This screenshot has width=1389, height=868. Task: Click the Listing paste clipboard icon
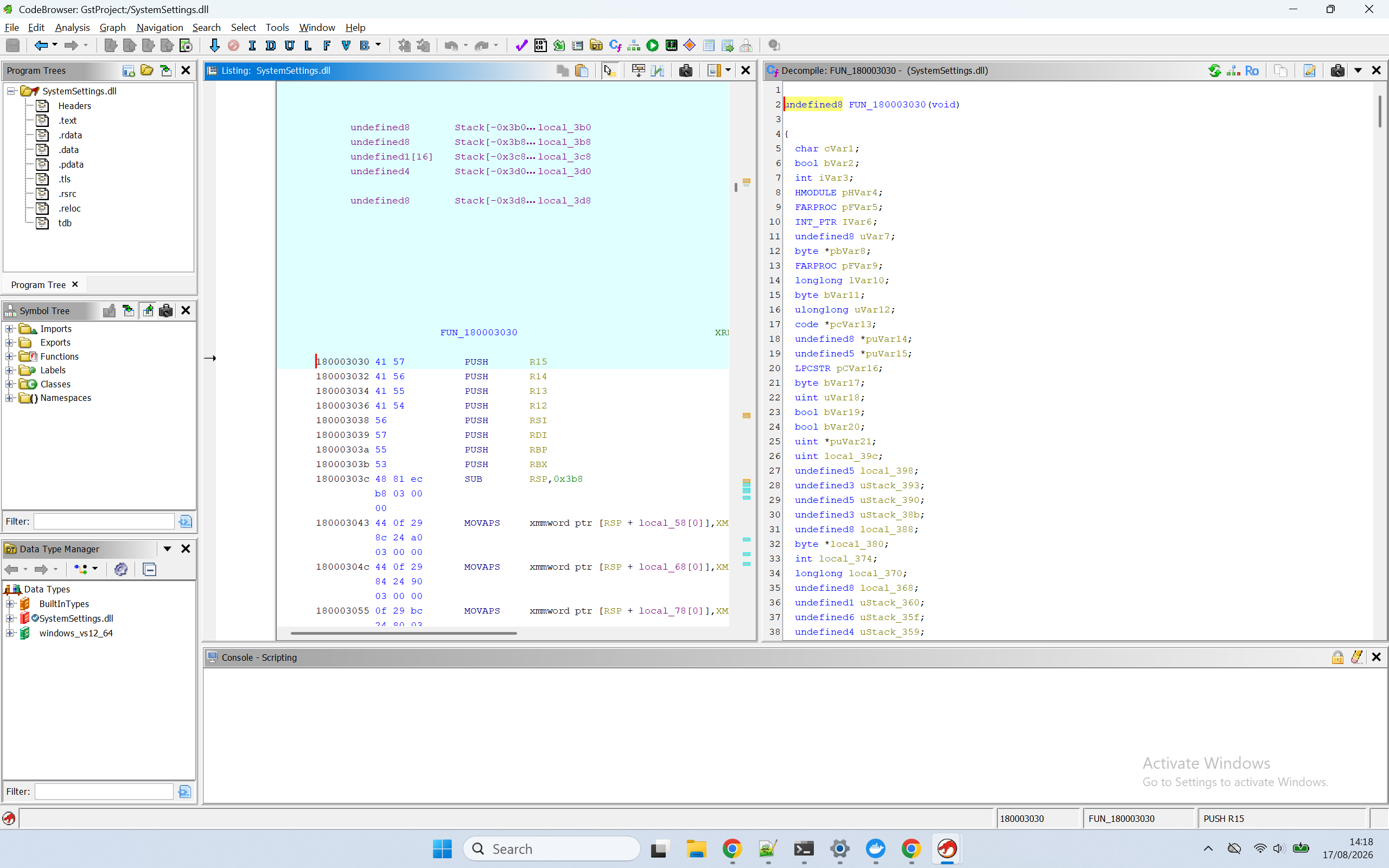pyautogui.click(x=582, y=71)
